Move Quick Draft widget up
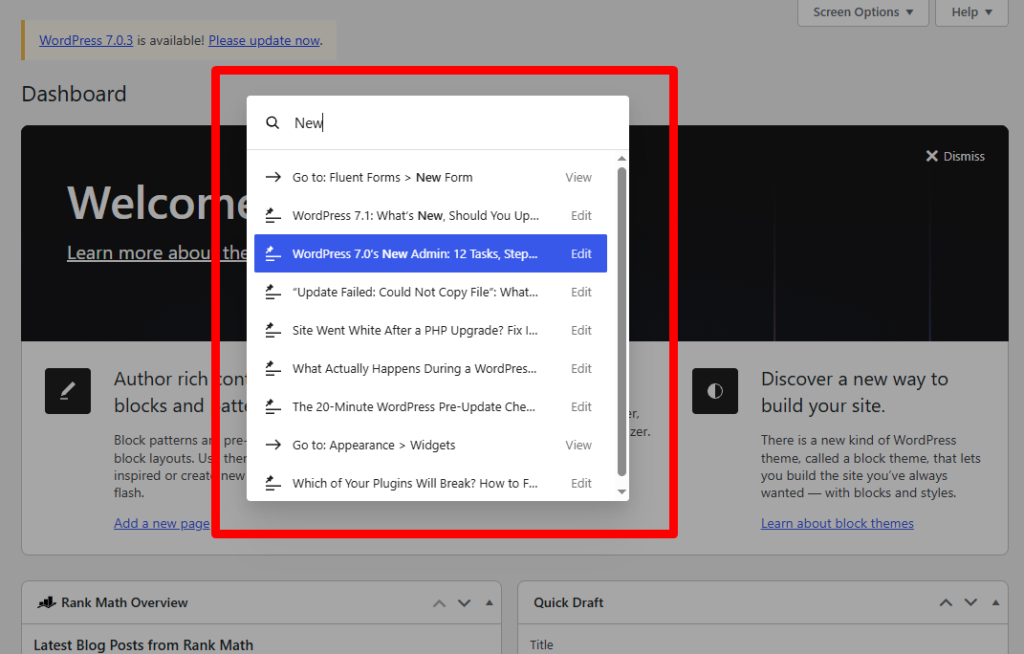The width and height of the screenshot is (1024, 654). tap(946, 602)
